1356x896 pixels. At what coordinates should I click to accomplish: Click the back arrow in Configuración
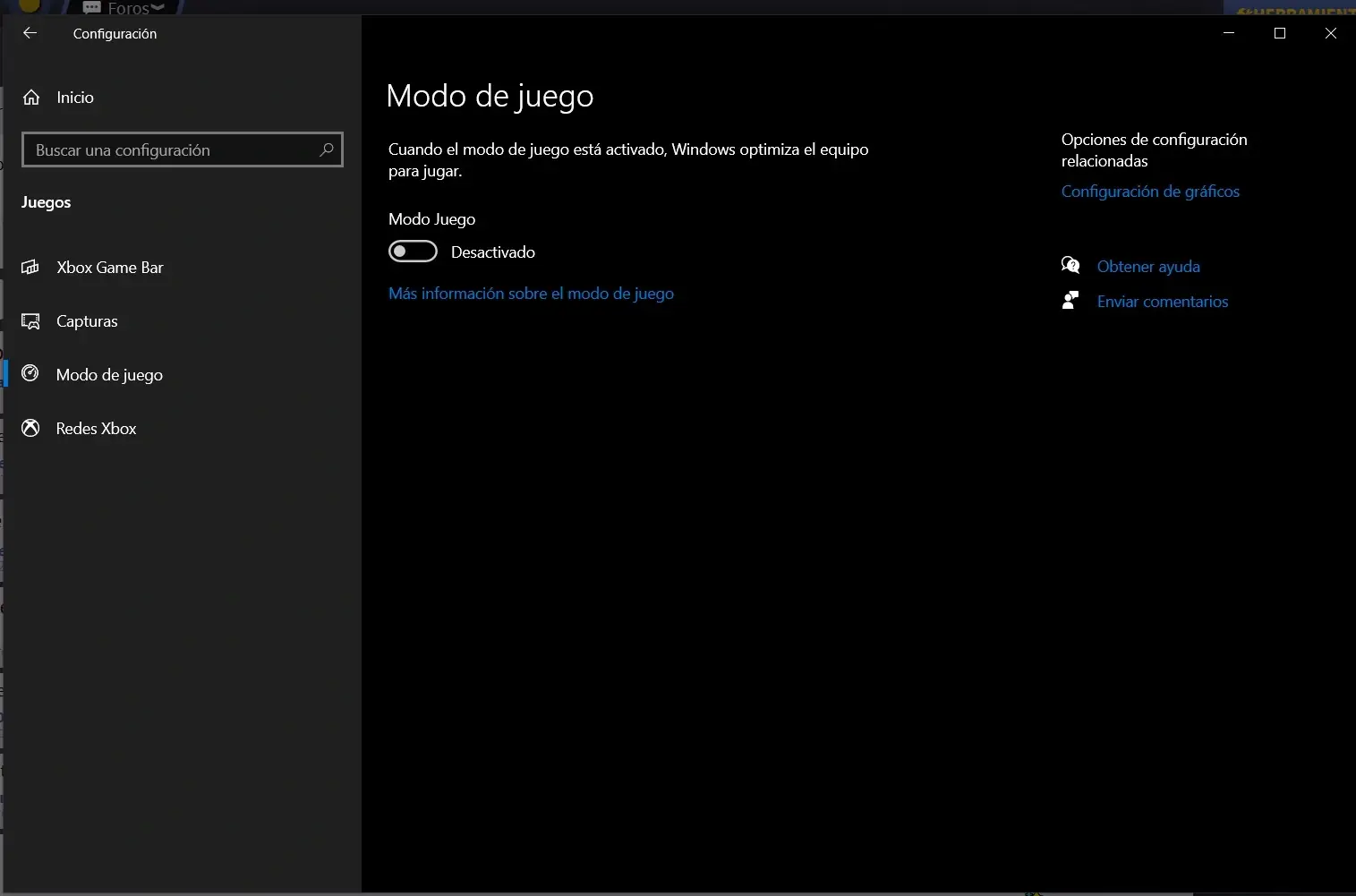coord(30,33)
